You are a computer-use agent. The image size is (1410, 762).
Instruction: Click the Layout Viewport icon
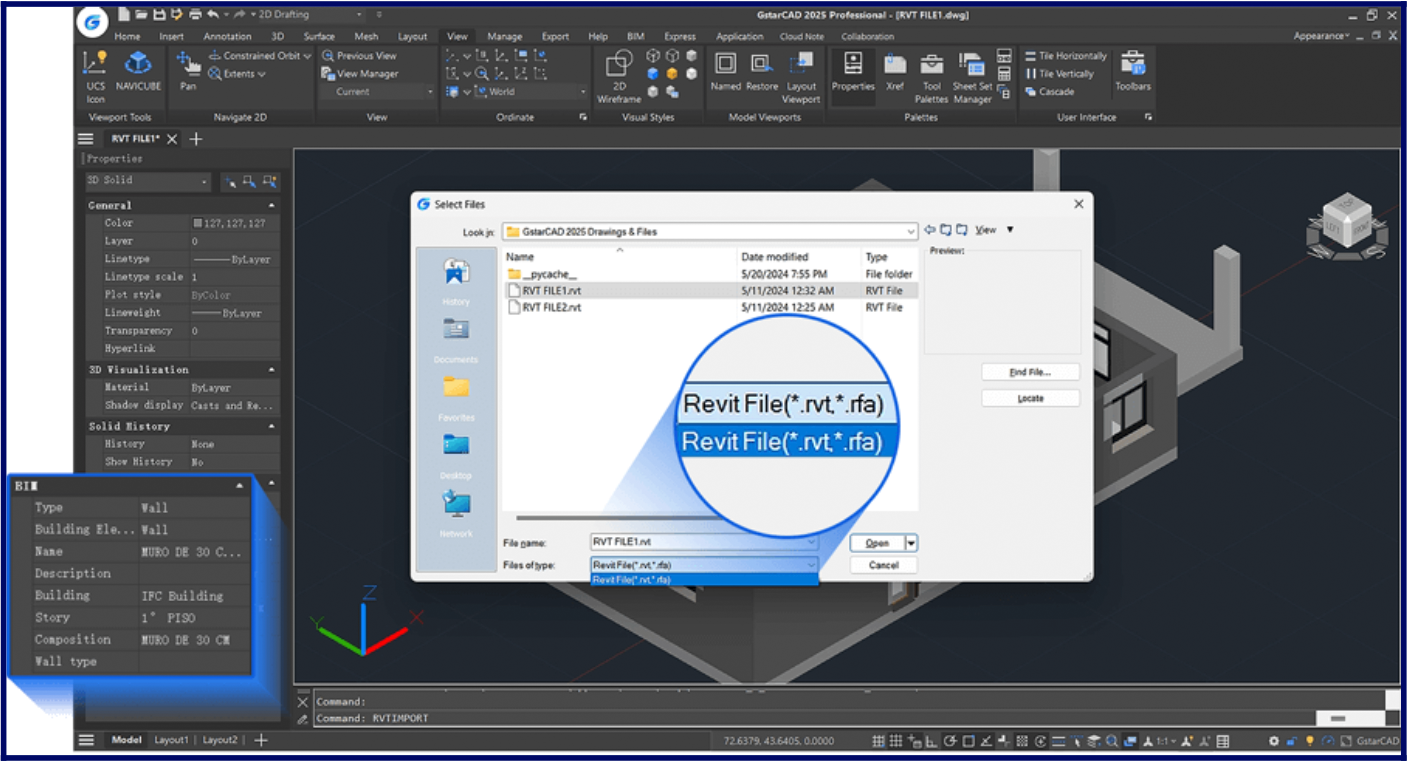pyautogui.click(x=801, y=76)
